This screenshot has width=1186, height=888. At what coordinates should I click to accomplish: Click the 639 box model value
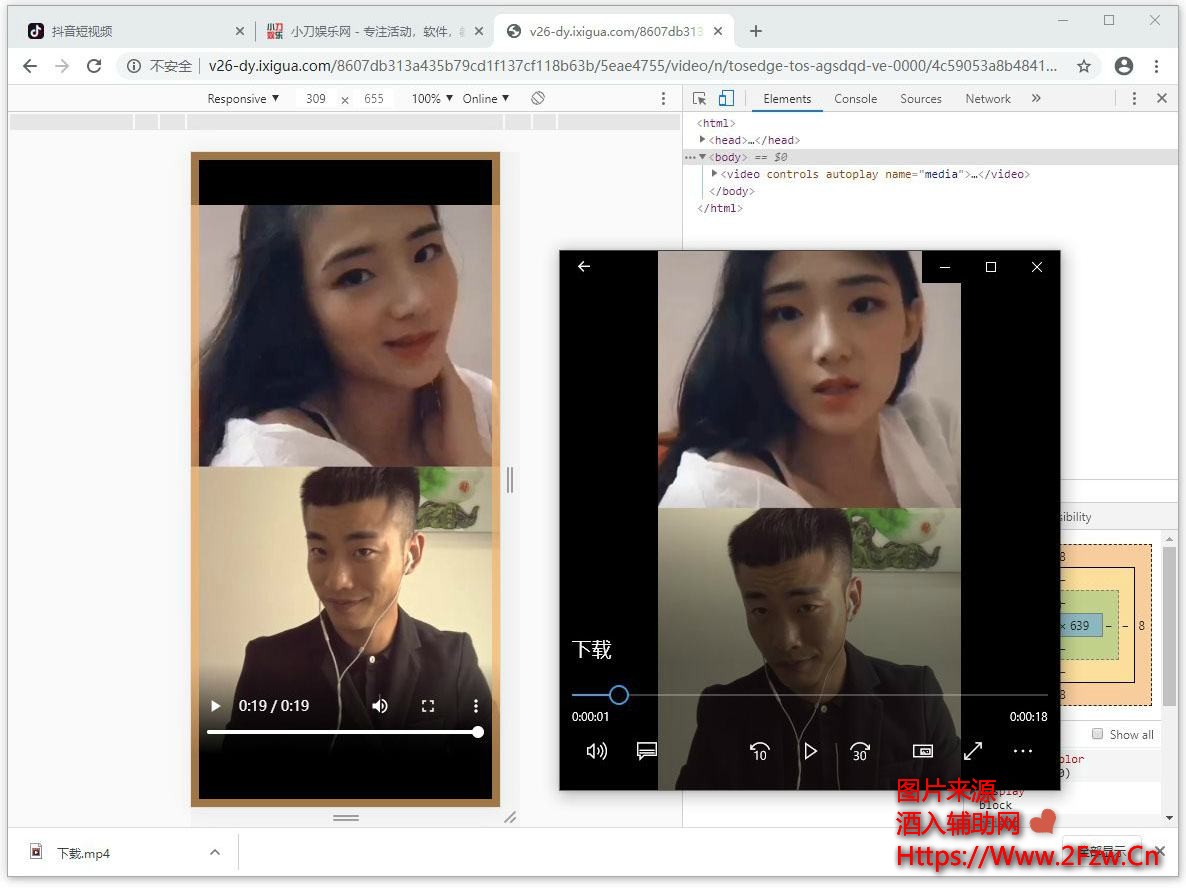[x=1079, y=626]
